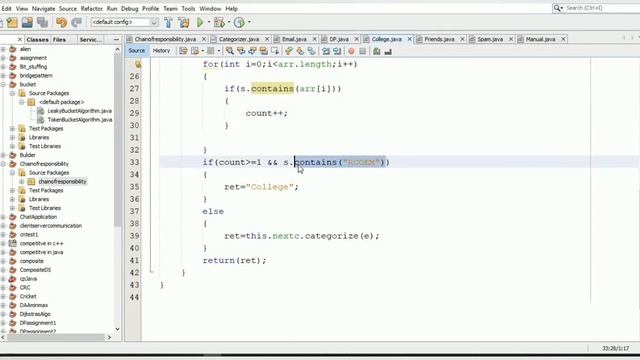Viewport: 640px width, 360px height.
Task: Collapse the bucket project node
Action: (x=3, y=84)
